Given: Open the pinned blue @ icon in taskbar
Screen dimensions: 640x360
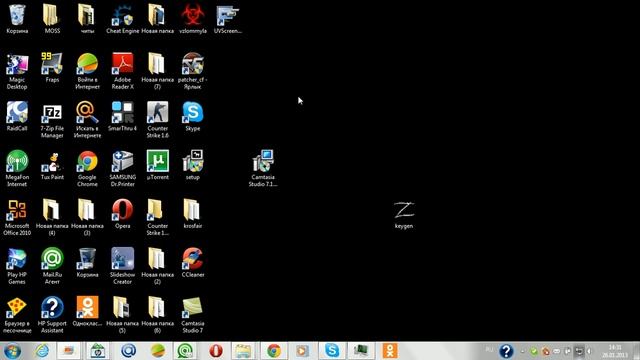Looking at the screenshot, I should coord(128,351).
